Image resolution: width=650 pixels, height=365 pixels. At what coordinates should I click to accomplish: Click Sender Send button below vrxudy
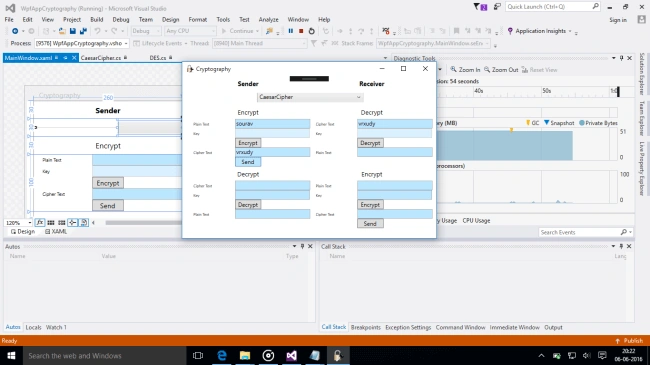point(248,162)
